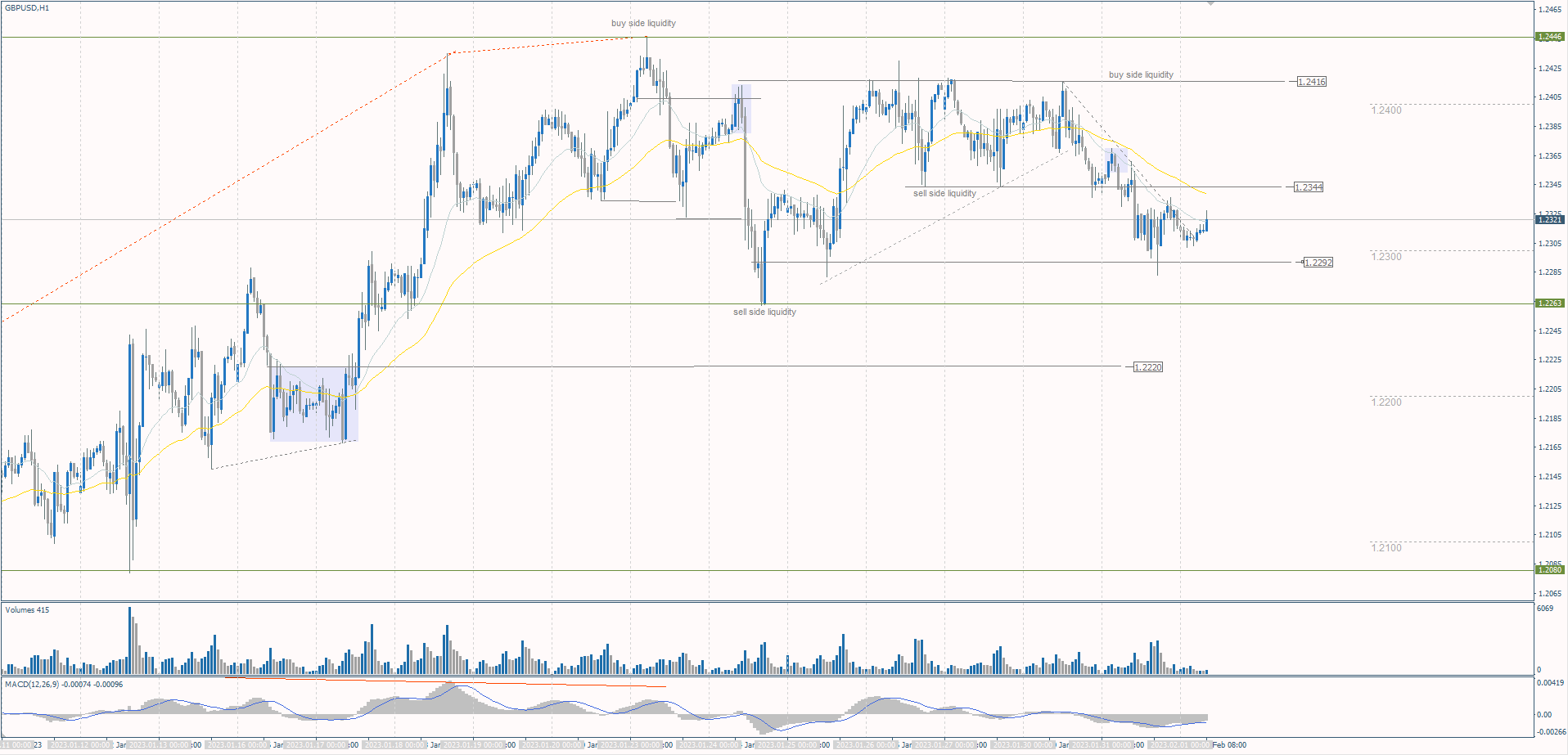Click the 0.00419 MACD scale value
Image resolution: width=1568 pixels, height=755 pixels.
click(1550, 683)
